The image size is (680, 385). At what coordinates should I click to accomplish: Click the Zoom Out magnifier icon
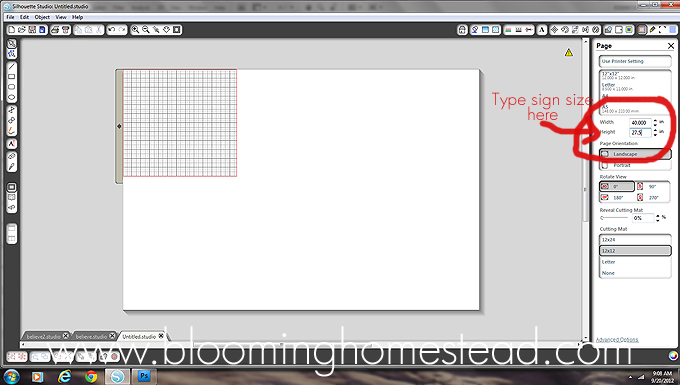coord(146,29)
